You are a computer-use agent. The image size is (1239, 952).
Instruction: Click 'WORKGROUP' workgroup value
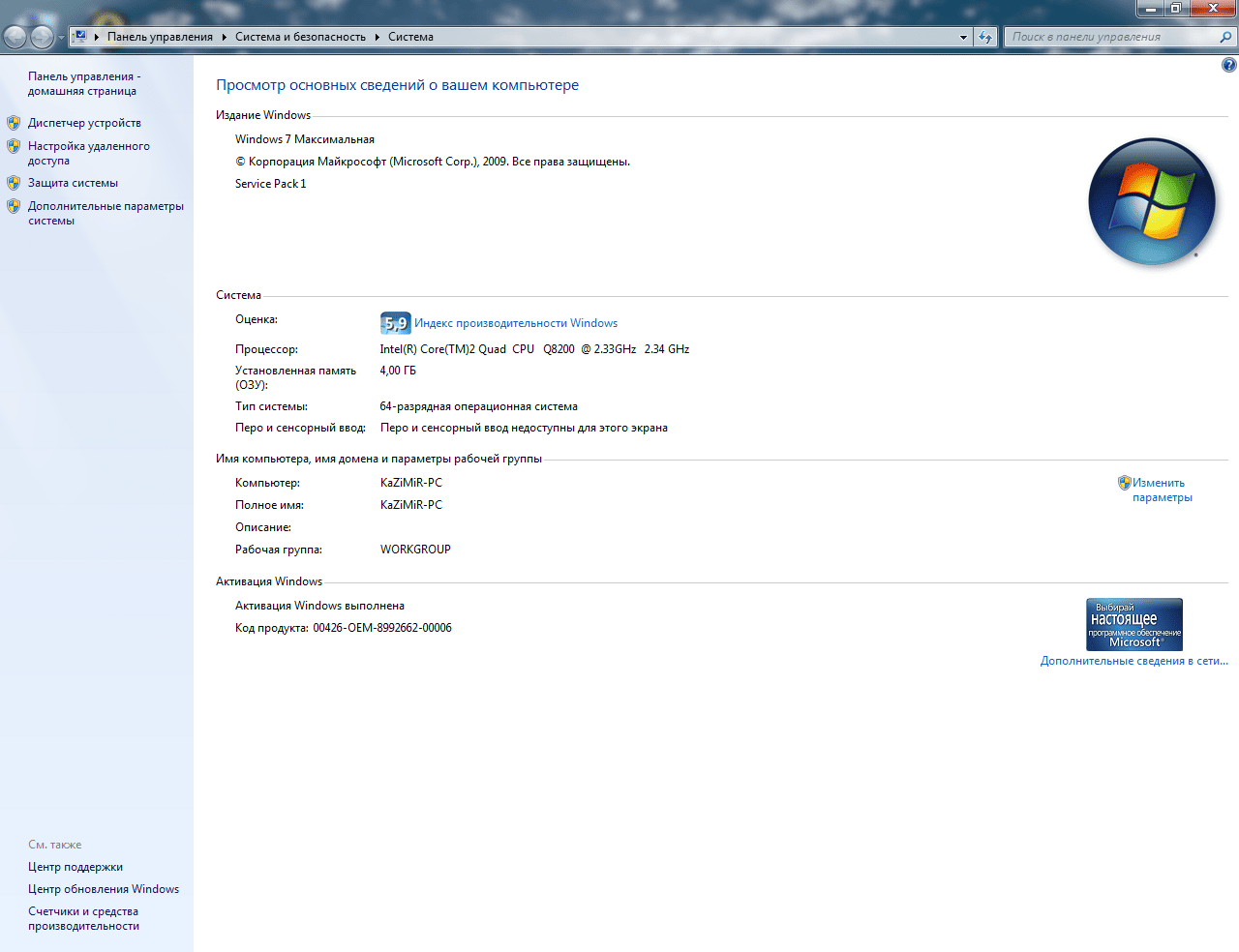[x=415, y=550]
